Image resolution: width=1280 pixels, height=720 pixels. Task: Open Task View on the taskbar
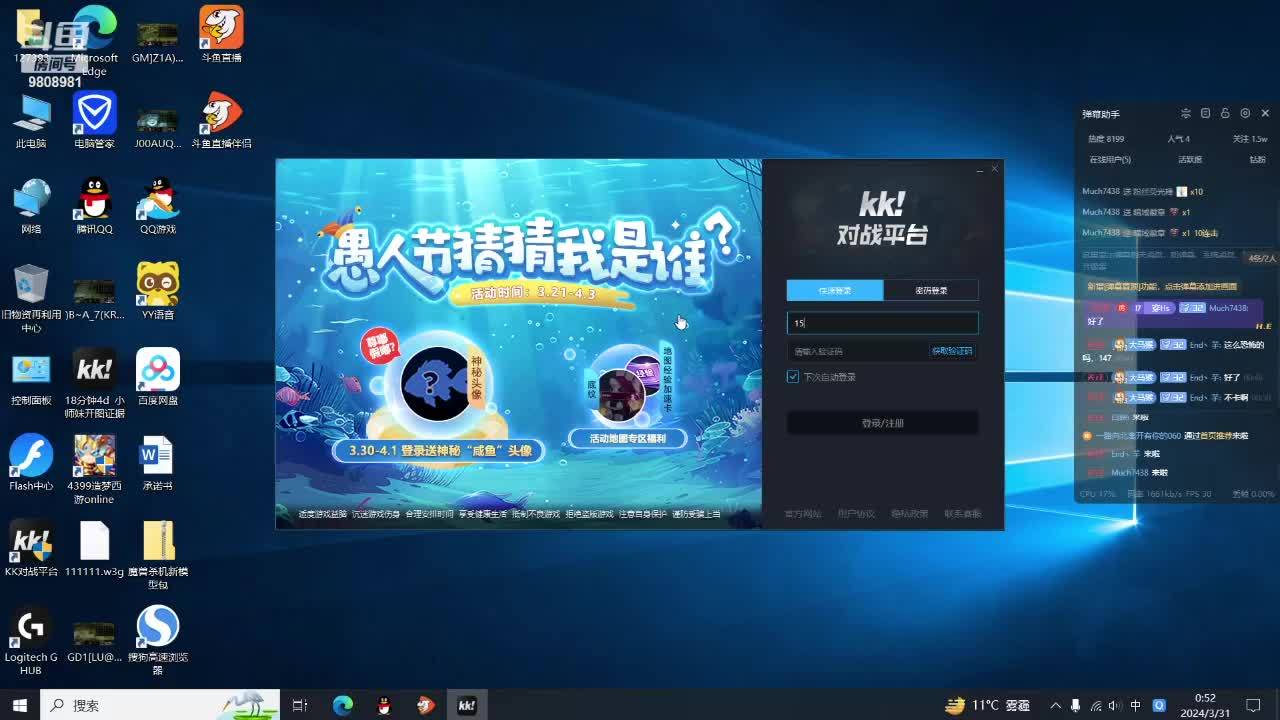coord(300,705)
